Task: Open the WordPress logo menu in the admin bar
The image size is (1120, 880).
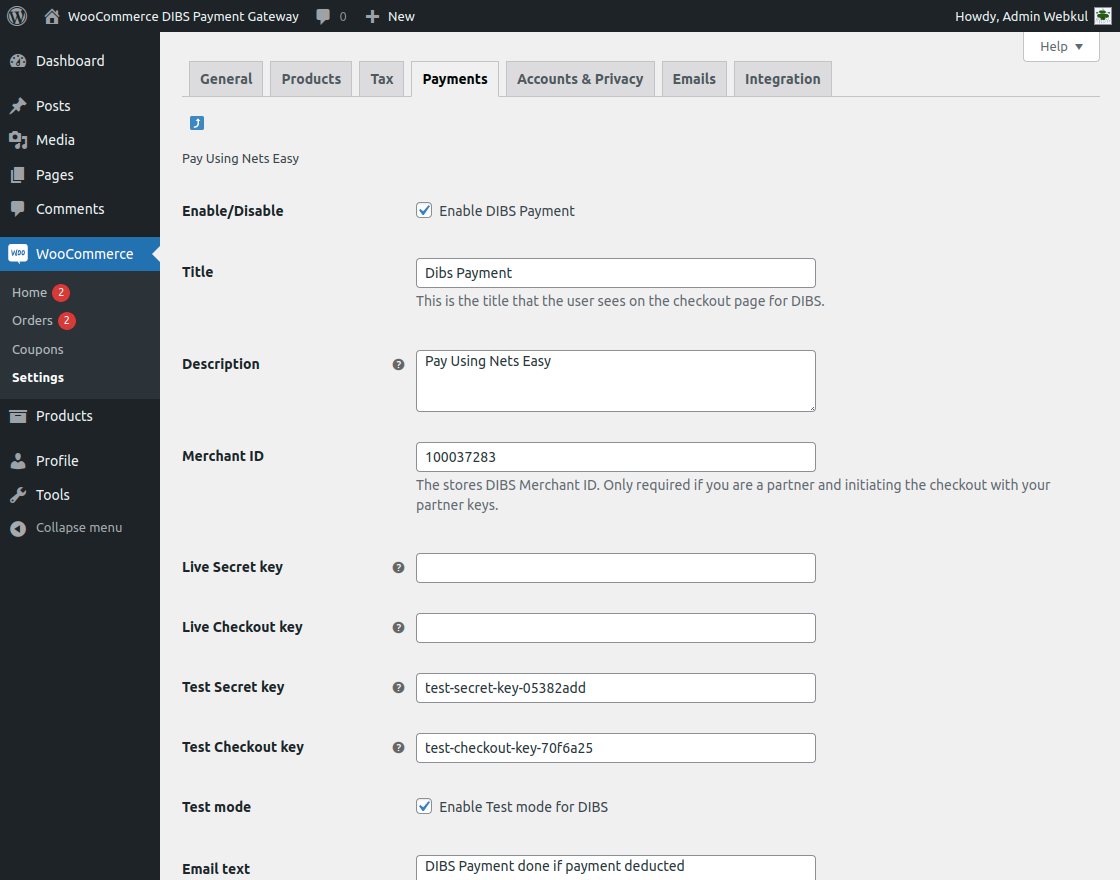Action: pyautogui.click(x=17, y=15)
